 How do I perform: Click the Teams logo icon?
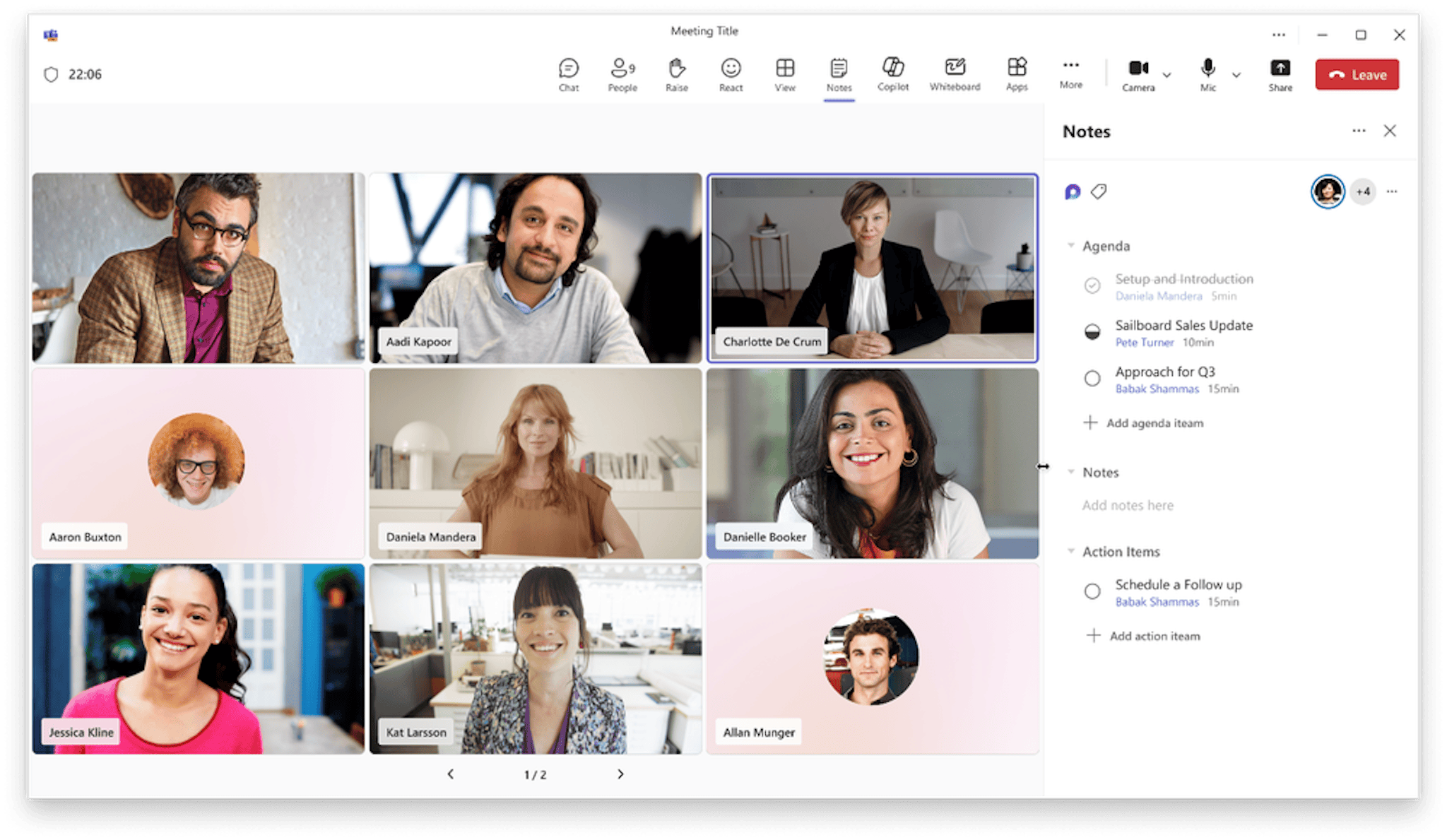pyautogui.click(x=50, y=35)
